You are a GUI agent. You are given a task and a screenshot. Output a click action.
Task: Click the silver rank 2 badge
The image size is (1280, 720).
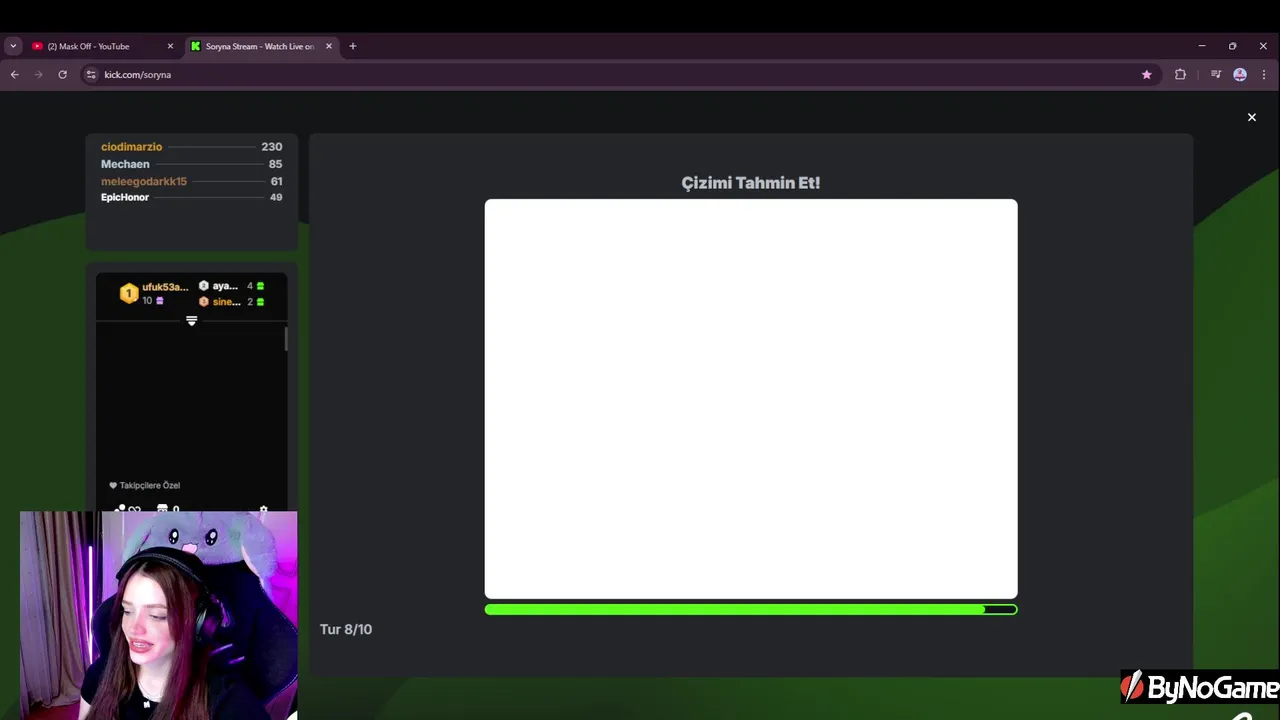(203, 286)
